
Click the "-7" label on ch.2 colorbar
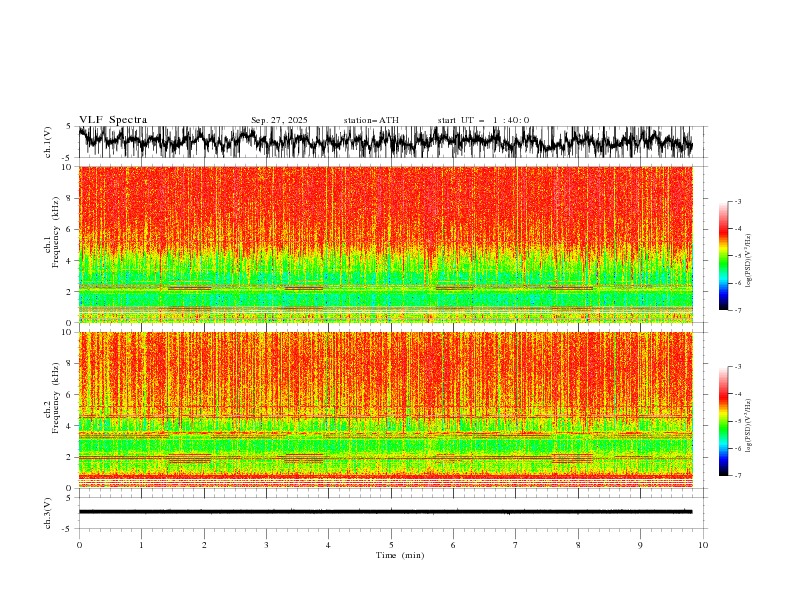[x=737, y=475]
